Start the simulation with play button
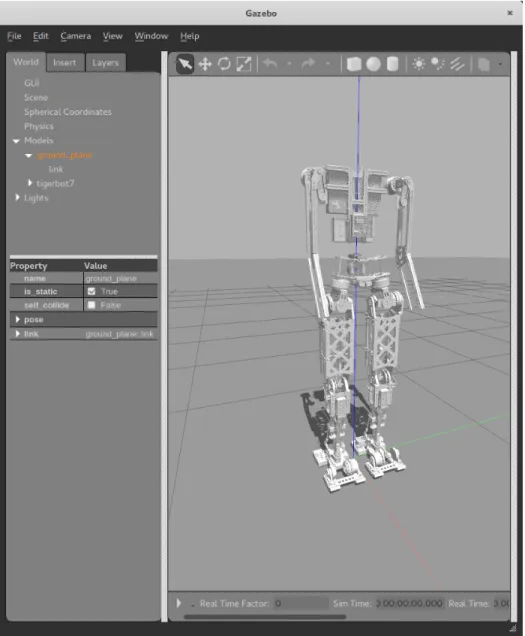Image resolution: width=525 pixels, height=636 pixels. click(179, 603)
